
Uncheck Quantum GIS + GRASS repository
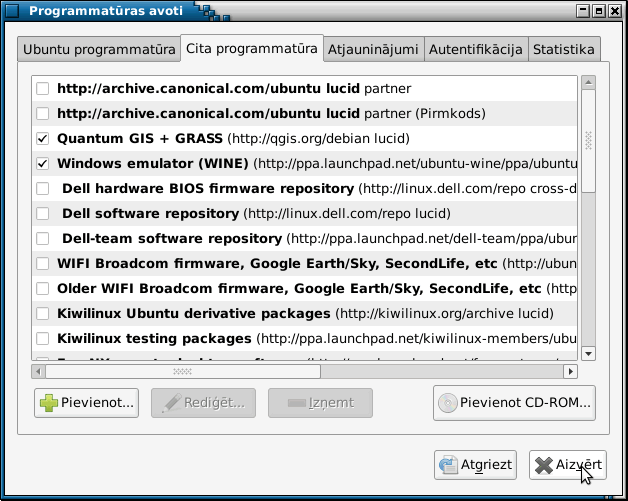(x=42, y=139)
